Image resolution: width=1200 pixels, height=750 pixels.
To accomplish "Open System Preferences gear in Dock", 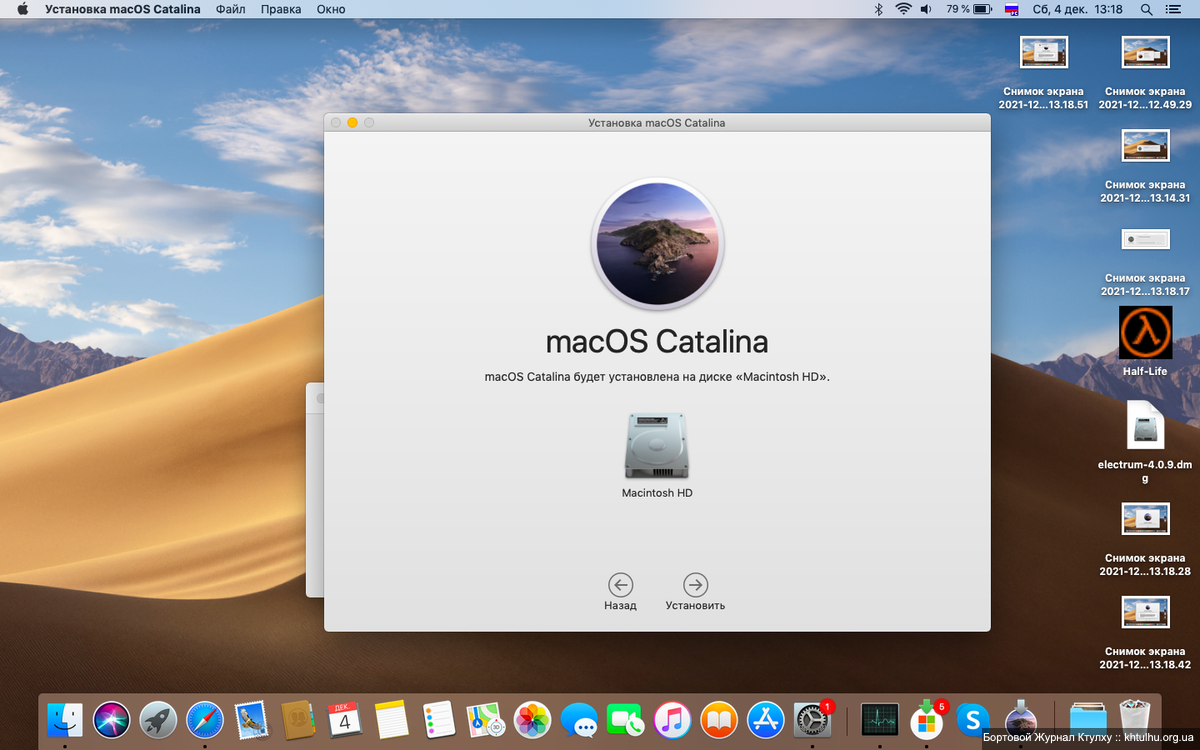I will pos(813,719).
